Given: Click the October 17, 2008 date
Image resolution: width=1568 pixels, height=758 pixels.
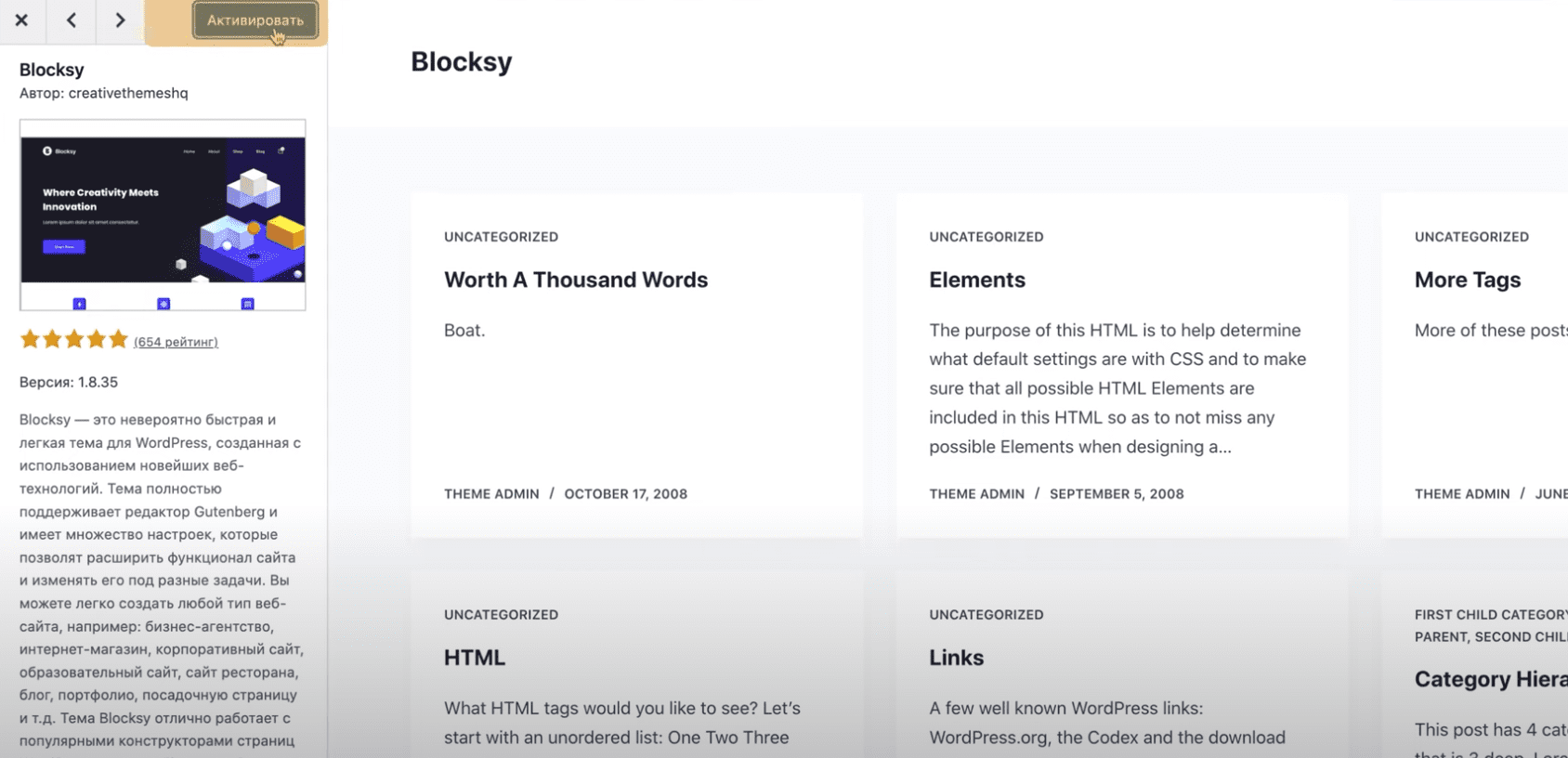Looking at the screenshot, I should [x=625, y=494].
